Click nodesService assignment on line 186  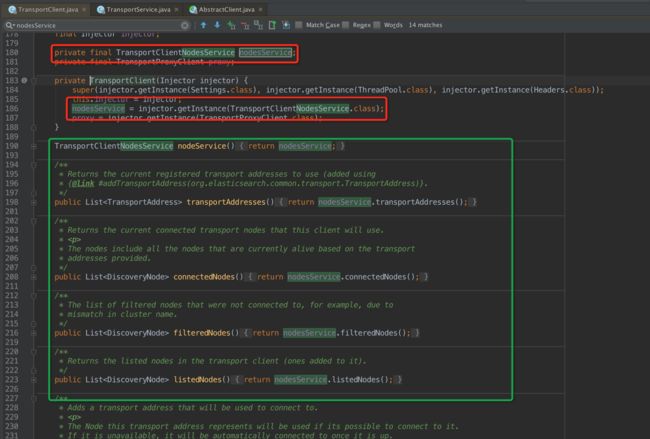click(98, 109)
